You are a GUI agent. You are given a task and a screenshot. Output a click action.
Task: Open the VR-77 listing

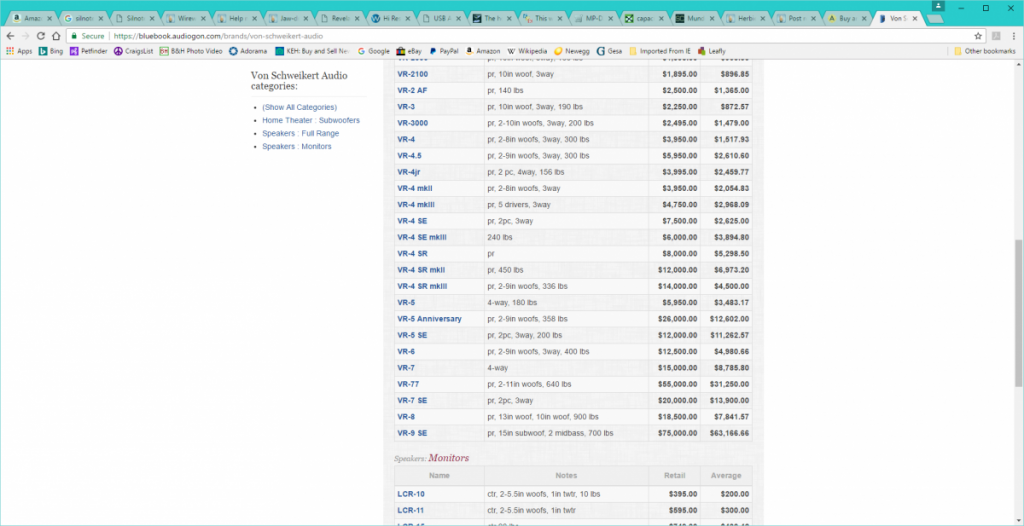pos(408,384)
